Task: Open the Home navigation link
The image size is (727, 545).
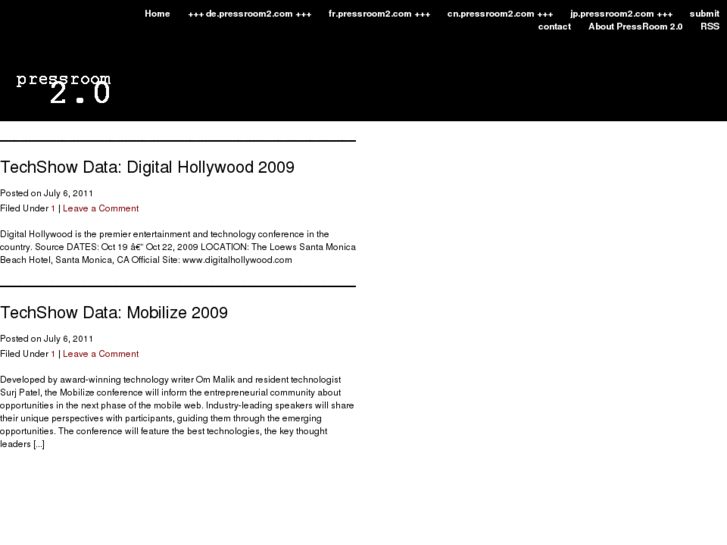Action: (157, 14)
